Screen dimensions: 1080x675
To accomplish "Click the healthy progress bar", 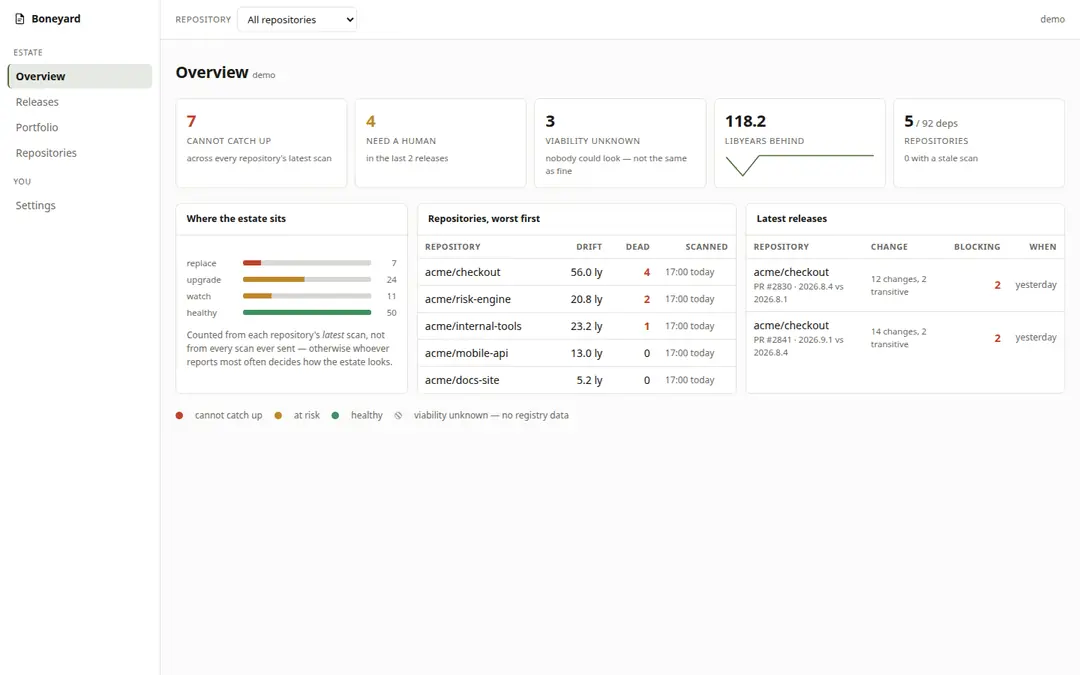I will (x=307, y=313).
